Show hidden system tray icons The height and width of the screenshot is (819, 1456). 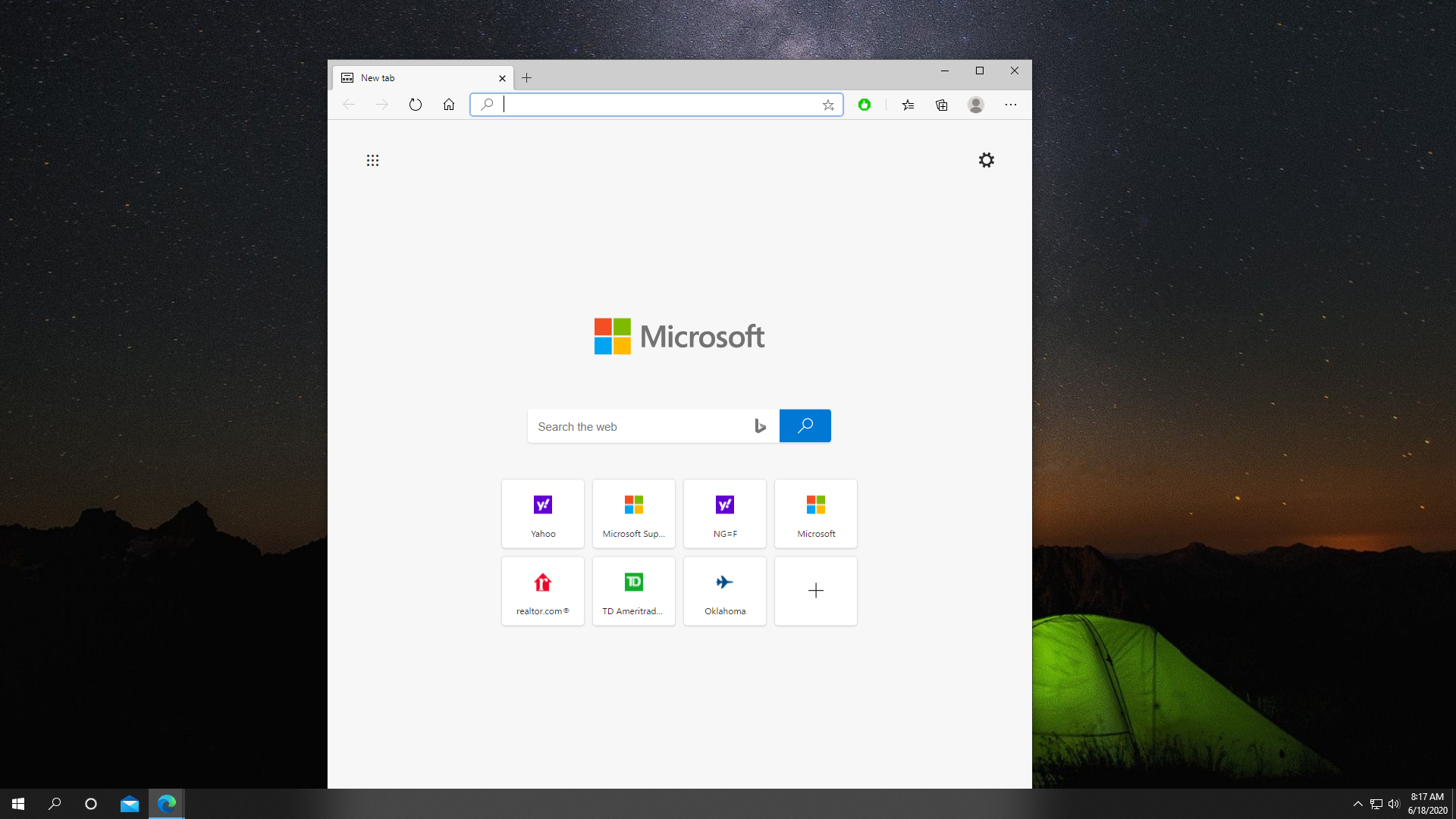tap(1358, 804)
